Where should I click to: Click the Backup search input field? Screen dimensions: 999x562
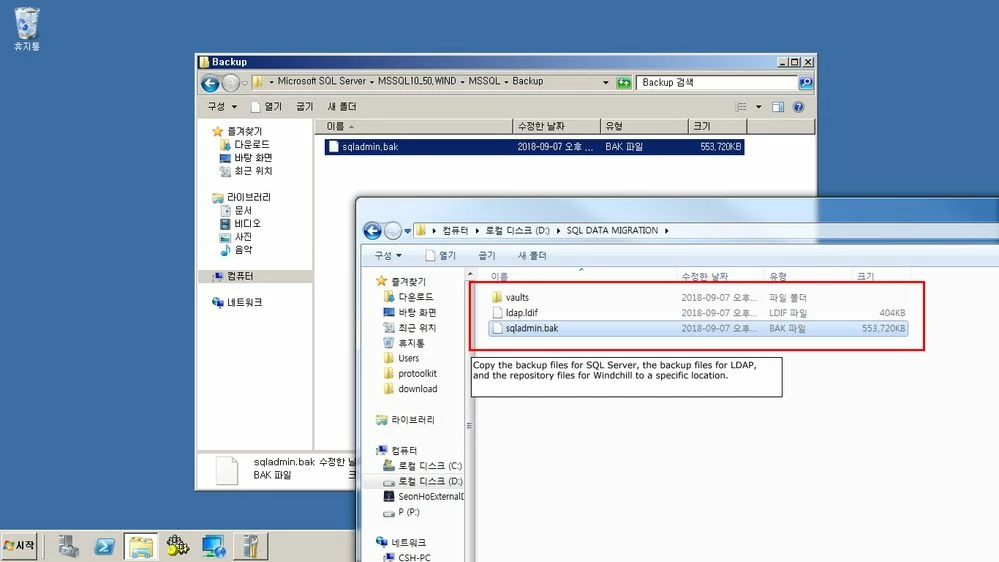[717, 82]
